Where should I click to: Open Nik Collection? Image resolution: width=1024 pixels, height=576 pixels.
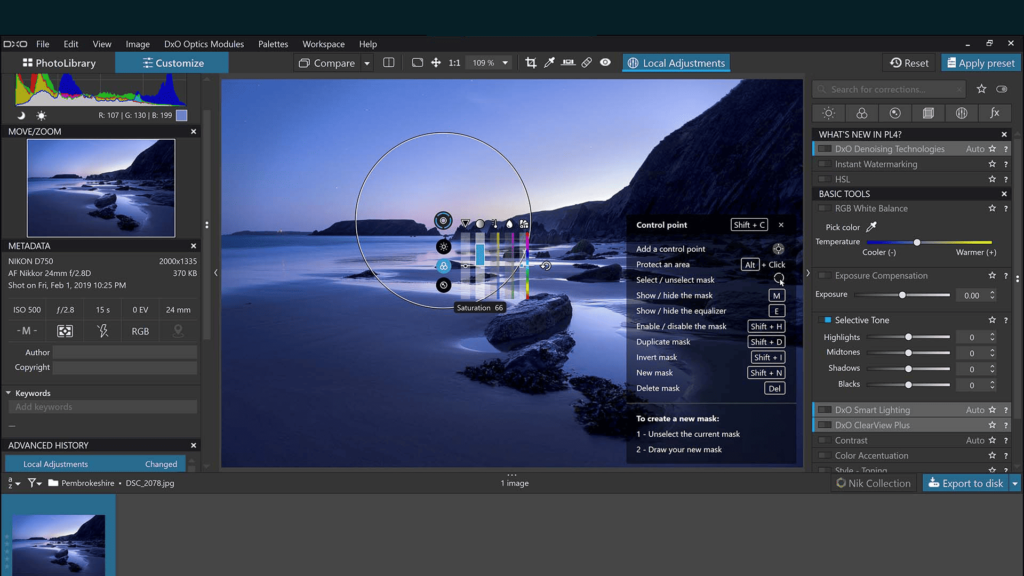tap(873, 483)
